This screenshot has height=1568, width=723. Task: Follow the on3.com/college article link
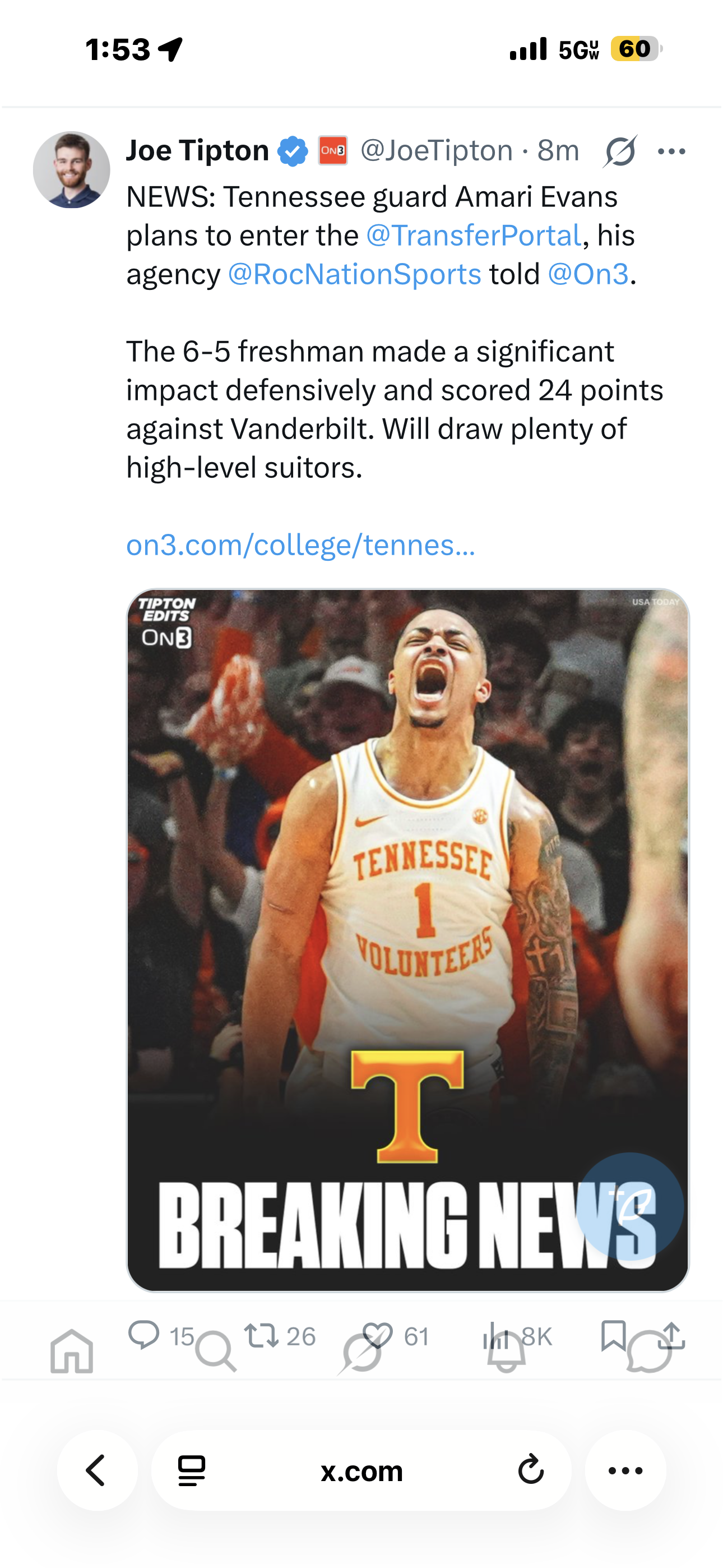300,545
